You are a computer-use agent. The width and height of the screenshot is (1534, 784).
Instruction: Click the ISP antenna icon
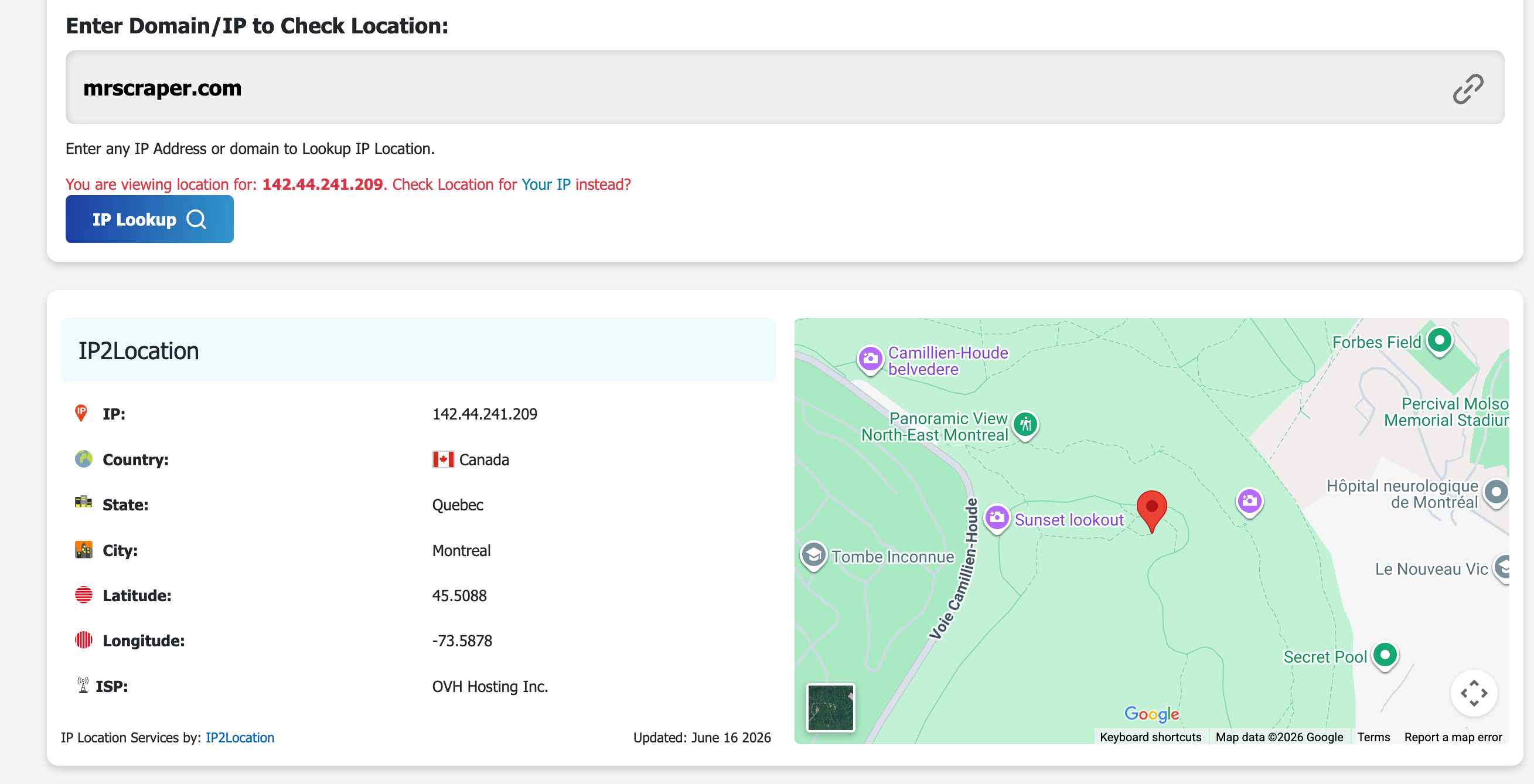pyautogui.click(x=83, y=685)
